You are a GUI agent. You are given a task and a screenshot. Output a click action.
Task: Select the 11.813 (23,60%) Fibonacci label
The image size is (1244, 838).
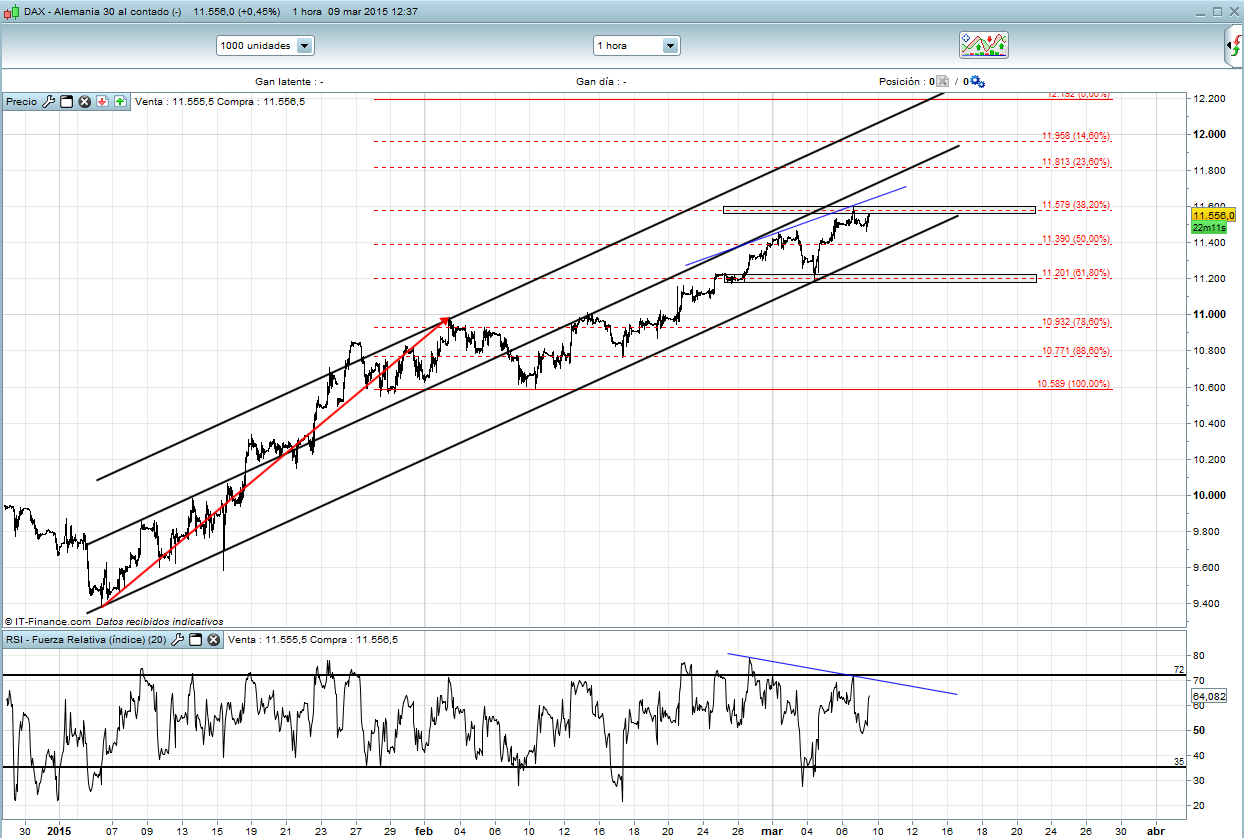point(1076,162)
